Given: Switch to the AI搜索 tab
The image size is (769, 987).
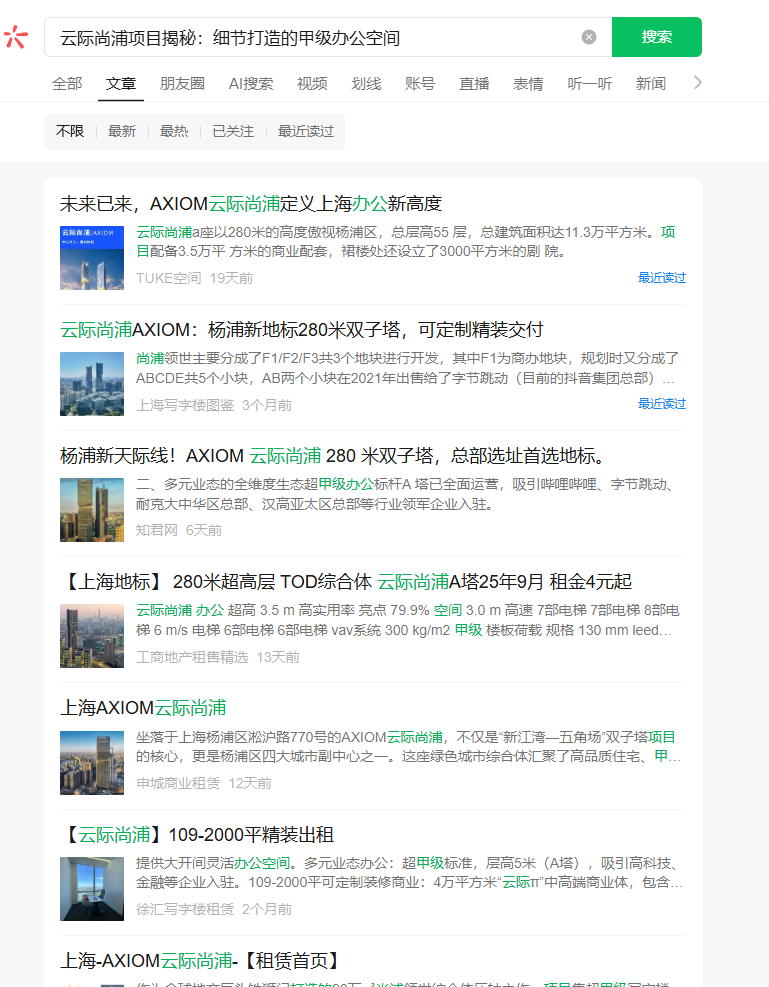Looking at the screenshot, I should (x=250, y=84).
